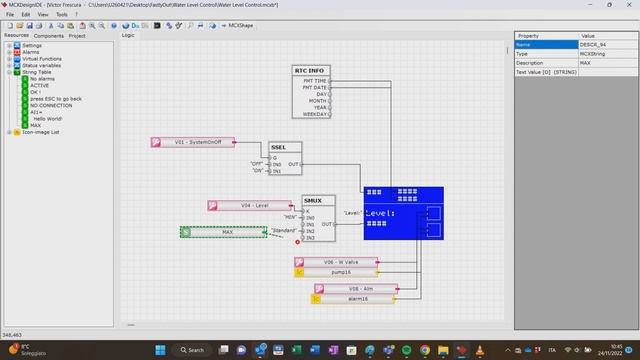
Task: Select the alarm16 icon block
Action: [353, 299]
